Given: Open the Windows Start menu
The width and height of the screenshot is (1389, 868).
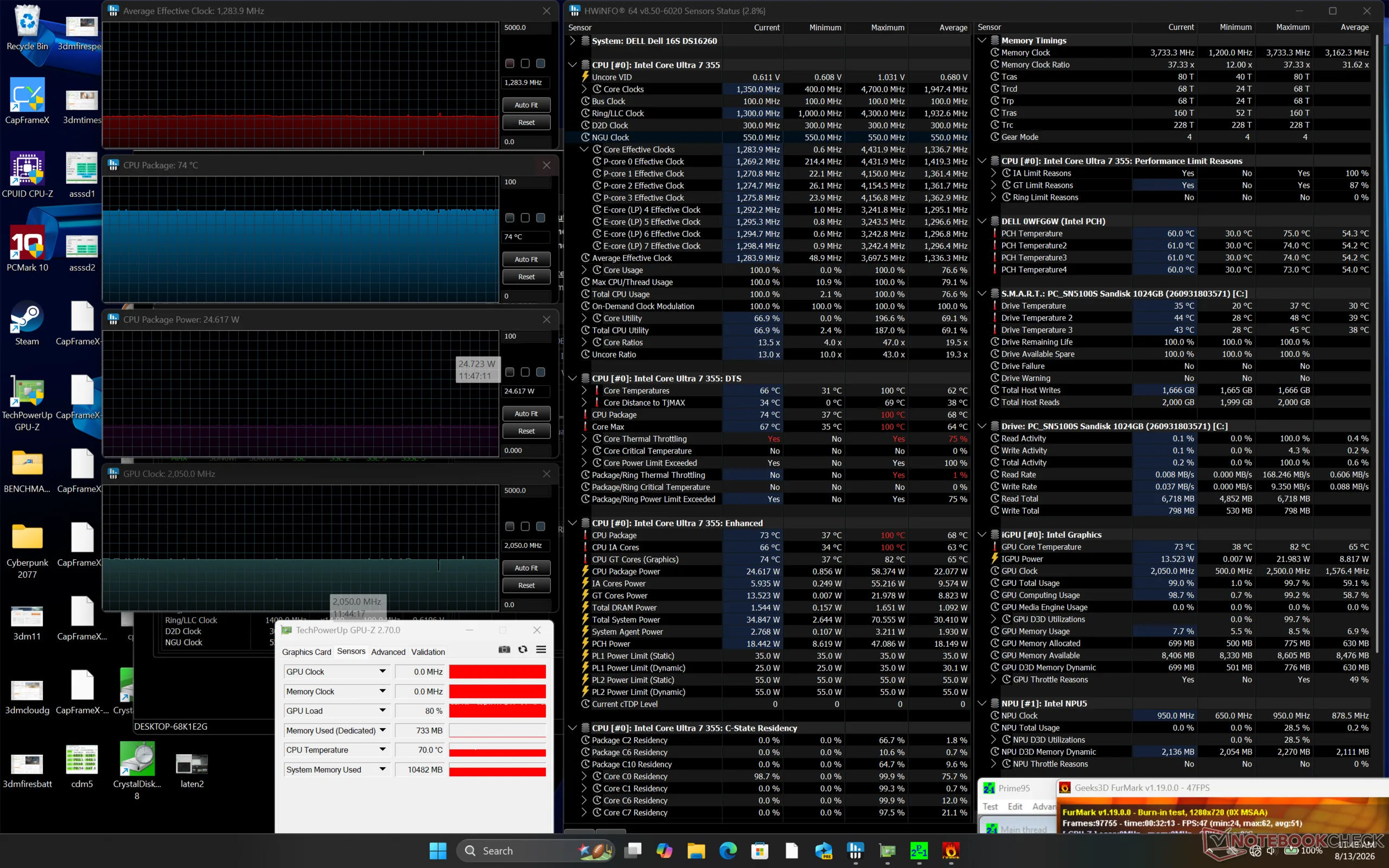Looking at the screenshot, I should click(x=438, y=851).
